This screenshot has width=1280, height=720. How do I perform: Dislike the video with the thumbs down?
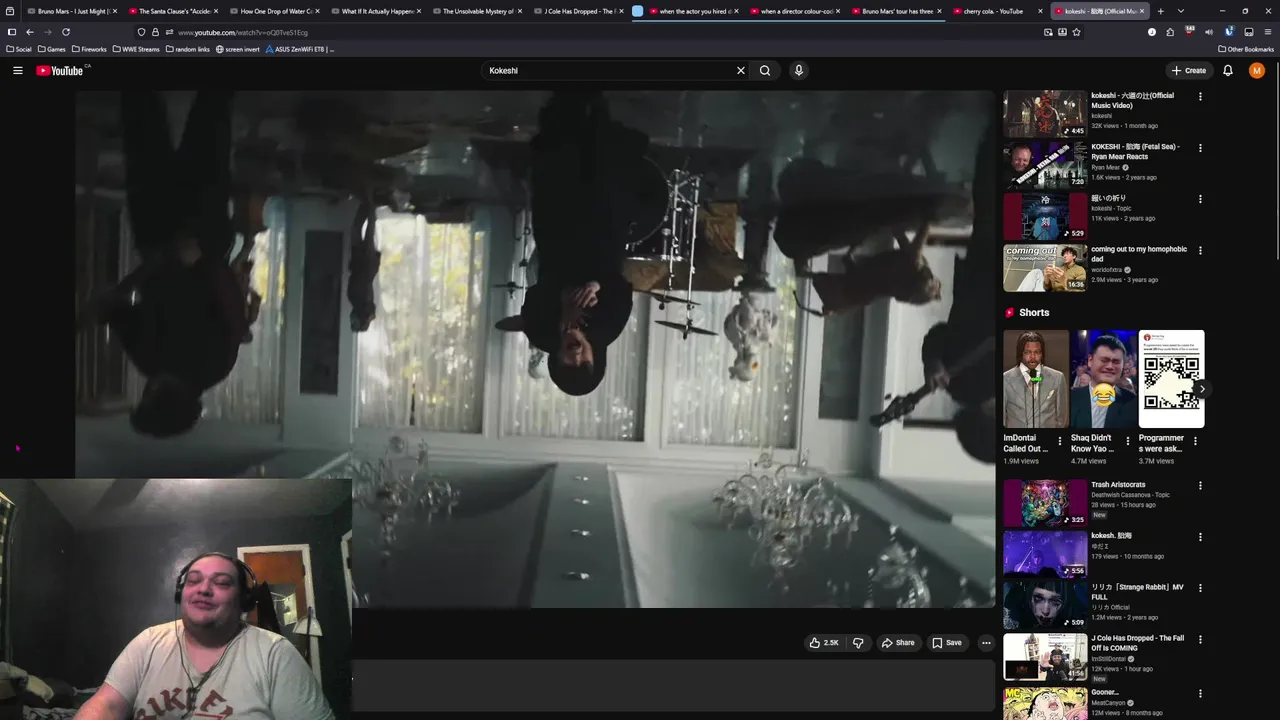coord(858,643)
